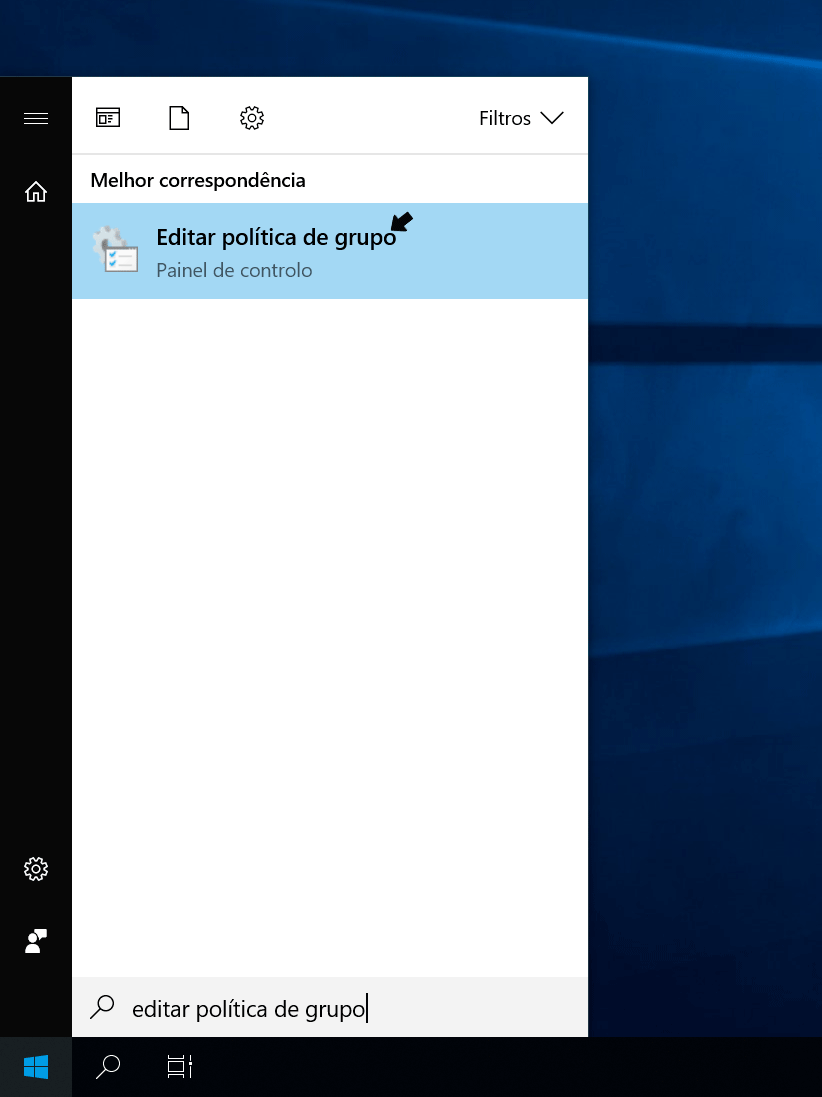Click the magnifier icon in the search box
This screenshot has width=822, height=1097.
[102, 1007]
